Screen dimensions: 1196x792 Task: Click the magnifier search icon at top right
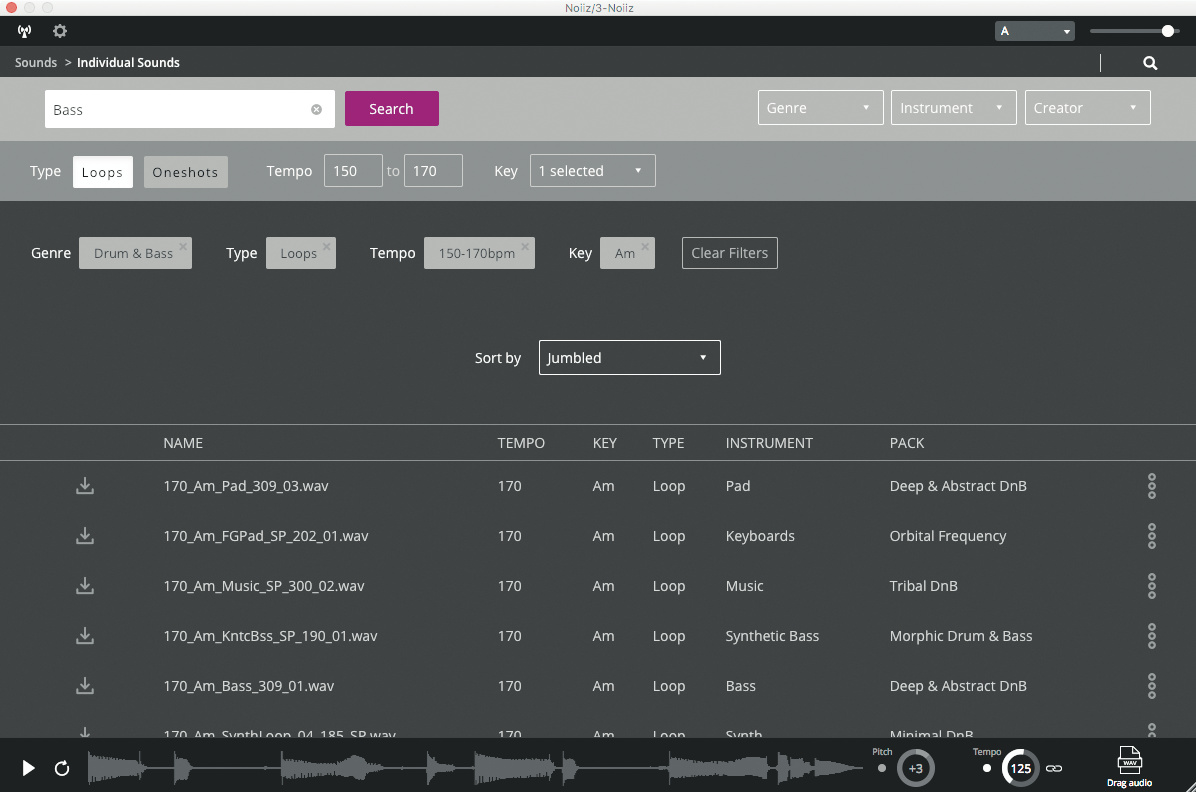pyautogui.click(x=1150, y=63)
